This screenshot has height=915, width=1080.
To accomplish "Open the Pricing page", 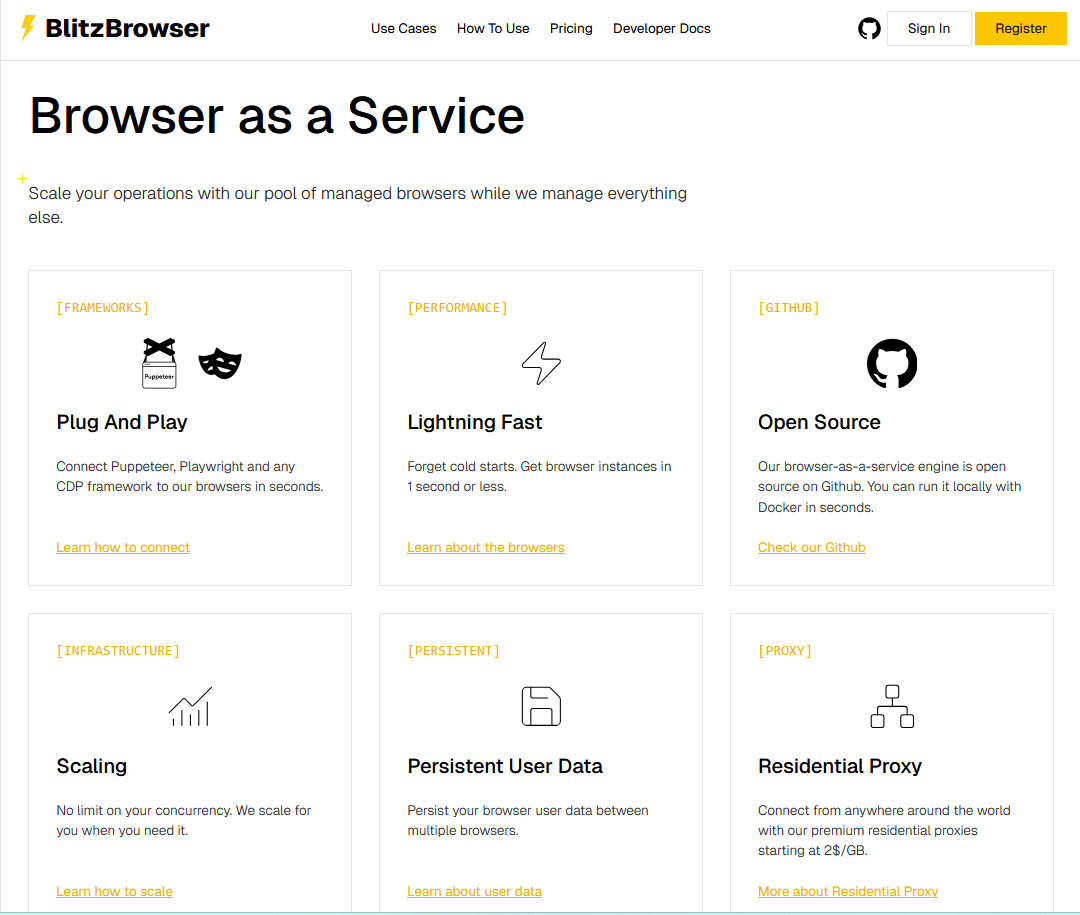I will coord(570,28).
